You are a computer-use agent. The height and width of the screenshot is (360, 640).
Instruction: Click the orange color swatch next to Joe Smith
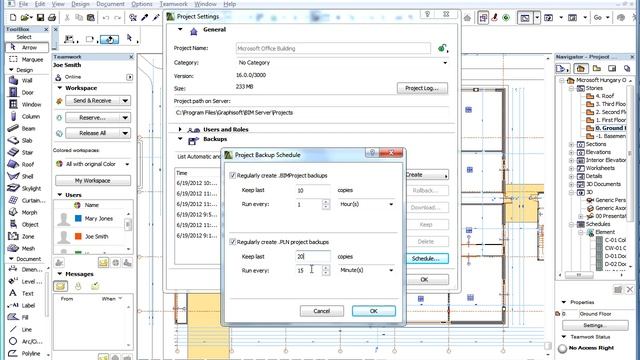coord(78,236)
